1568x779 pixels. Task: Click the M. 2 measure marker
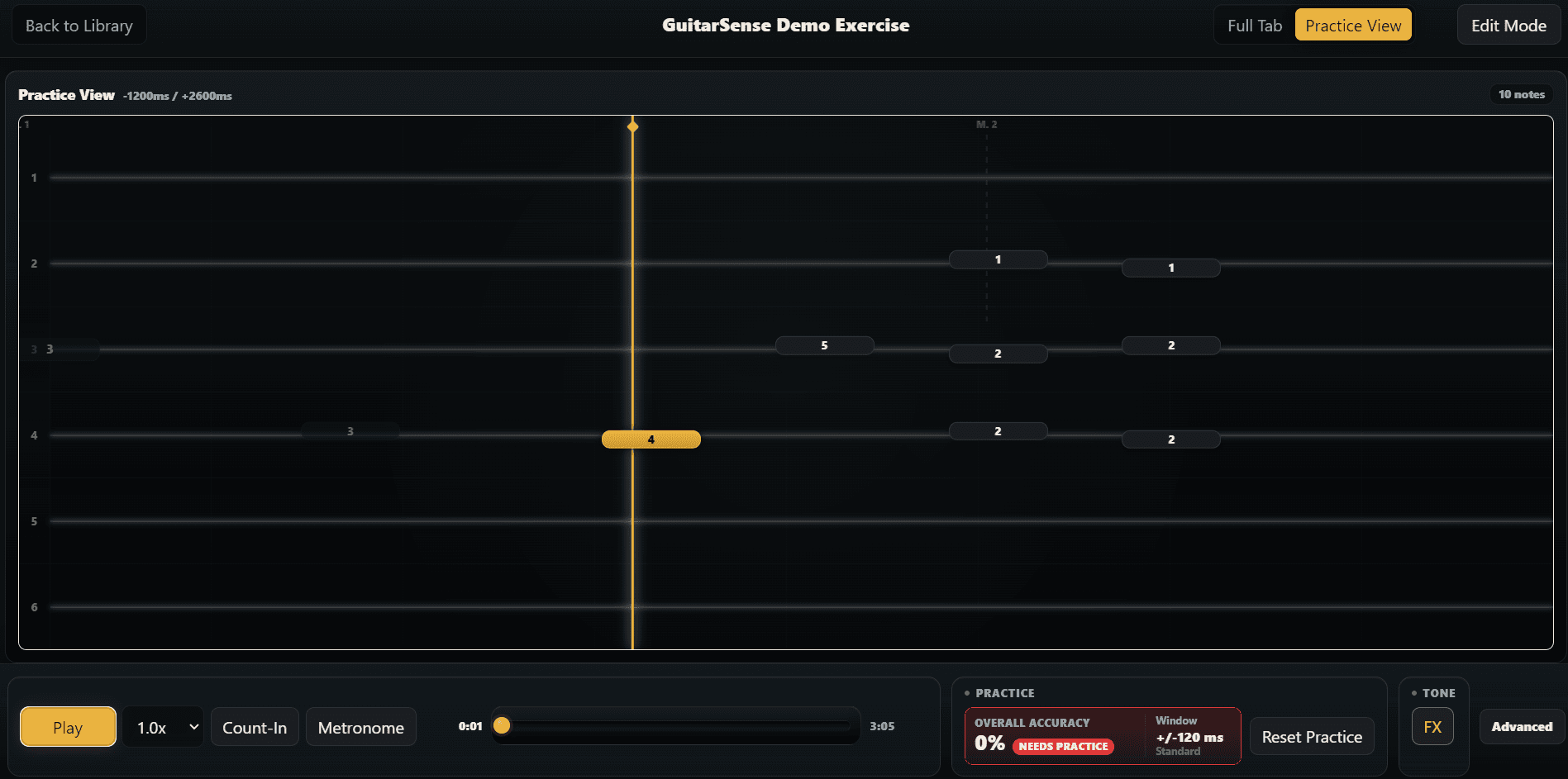986,125
